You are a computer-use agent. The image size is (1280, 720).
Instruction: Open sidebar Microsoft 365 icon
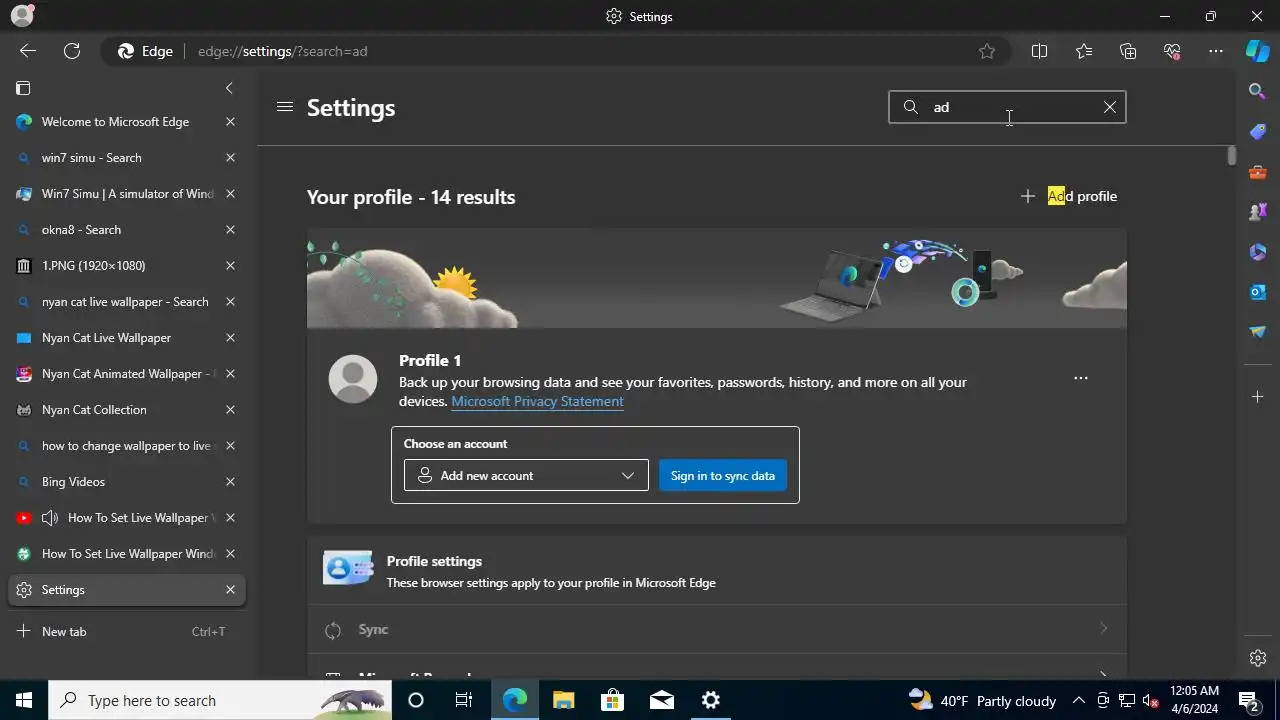pos(1258,252)
